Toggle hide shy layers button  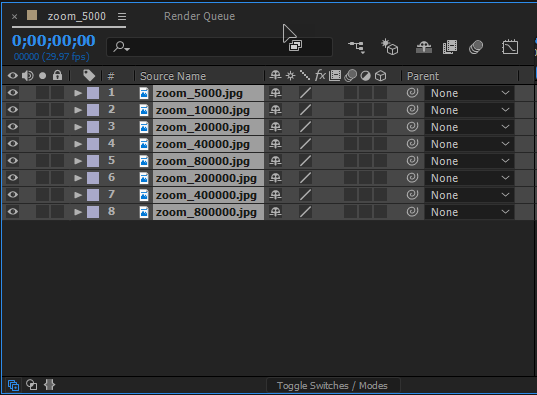pos(424,47)
